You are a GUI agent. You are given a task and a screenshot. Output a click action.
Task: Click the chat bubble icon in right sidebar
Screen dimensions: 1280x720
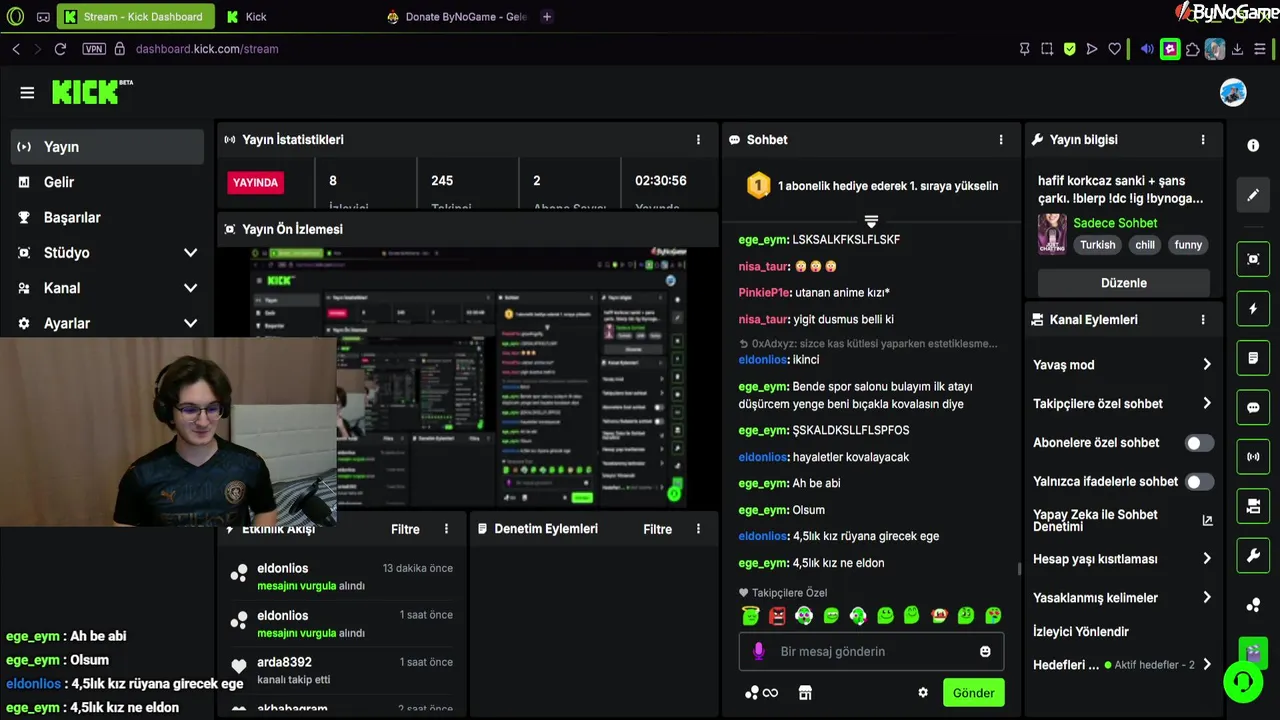point(1253,408)
